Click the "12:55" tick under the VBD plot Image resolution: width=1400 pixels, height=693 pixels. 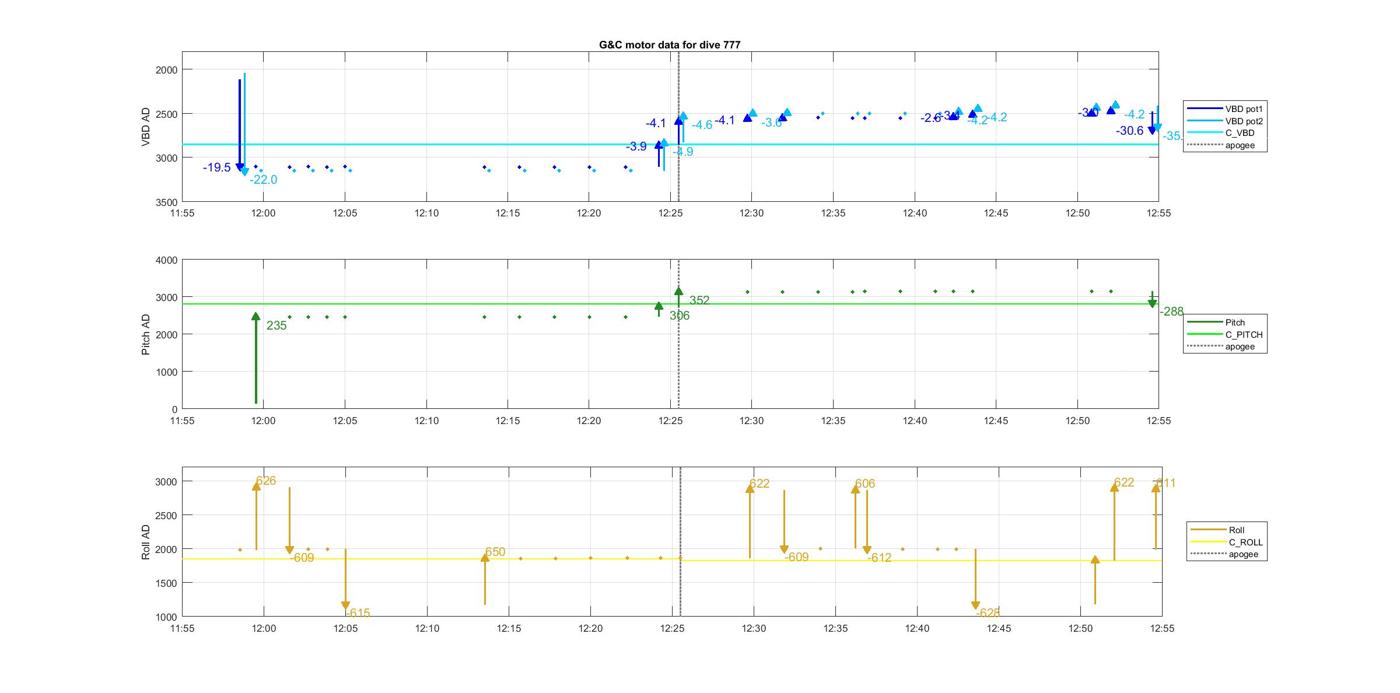[x=1159, y=213]
